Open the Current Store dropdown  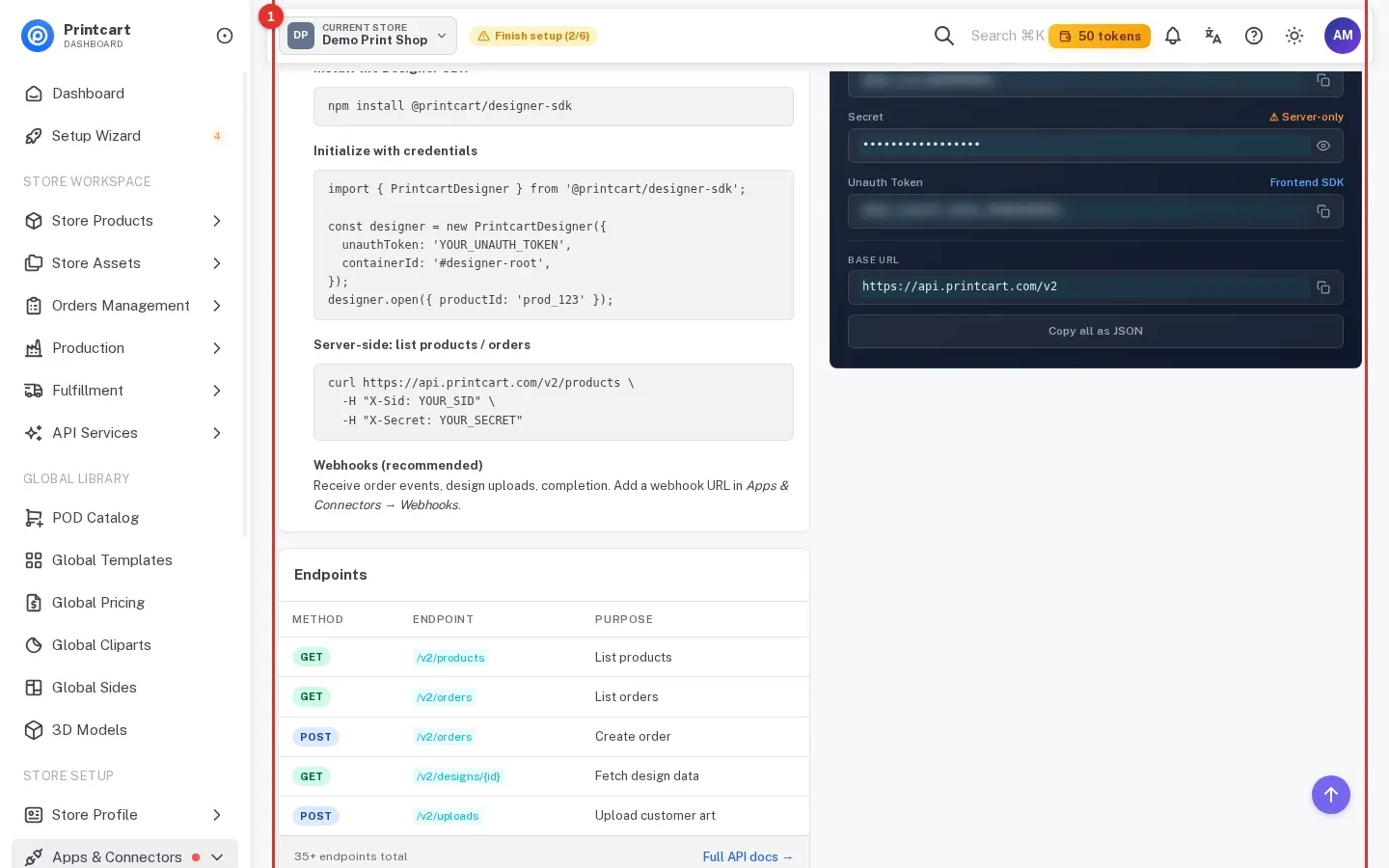tap(368, 36)
